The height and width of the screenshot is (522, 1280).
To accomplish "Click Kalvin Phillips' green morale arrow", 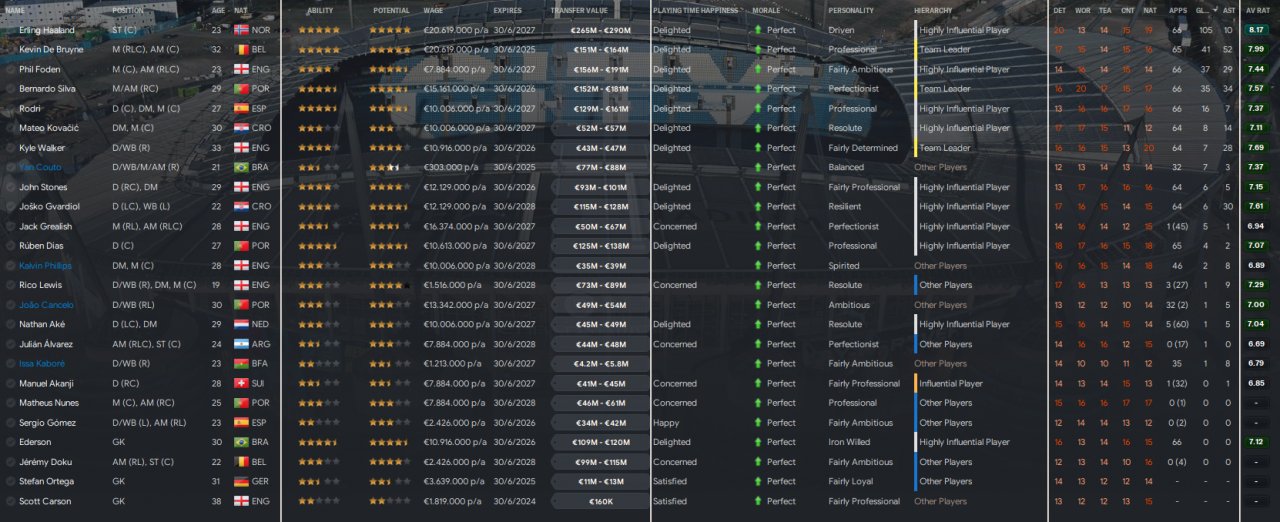I will point(758,265).
